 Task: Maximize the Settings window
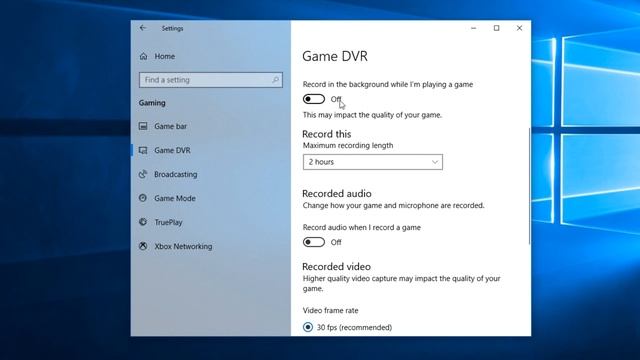(x=496, y=28)
